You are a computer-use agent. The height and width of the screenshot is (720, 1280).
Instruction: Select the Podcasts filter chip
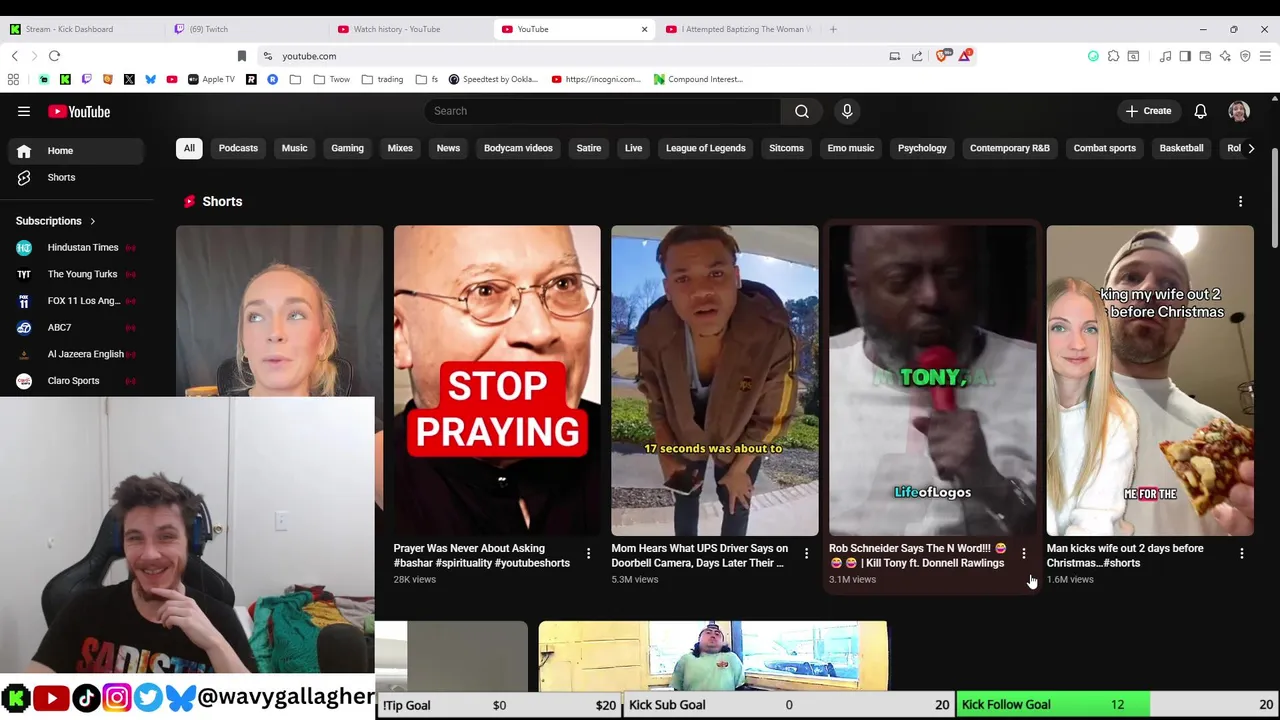238,148
